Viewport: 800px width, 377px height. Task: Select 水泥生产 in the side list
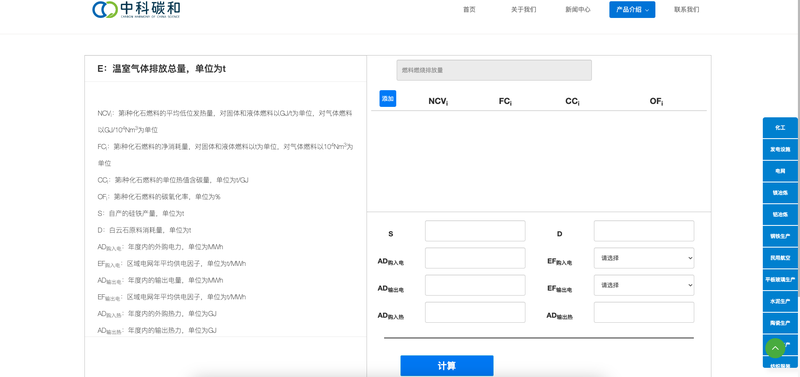point(780,301)
